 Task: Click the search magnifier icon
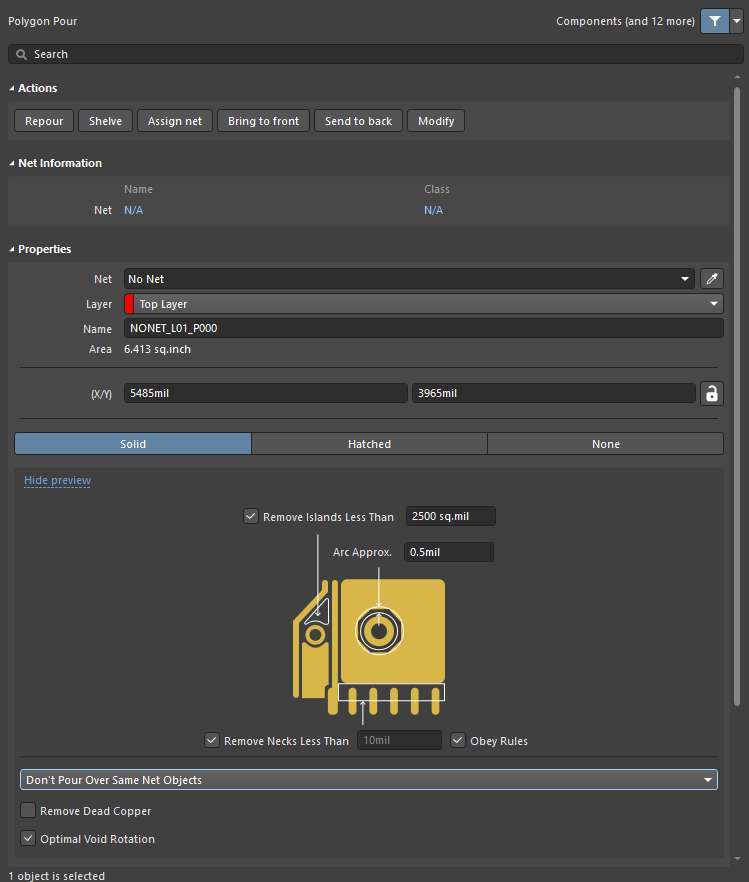pyautogui.click(x=21, y=55)
